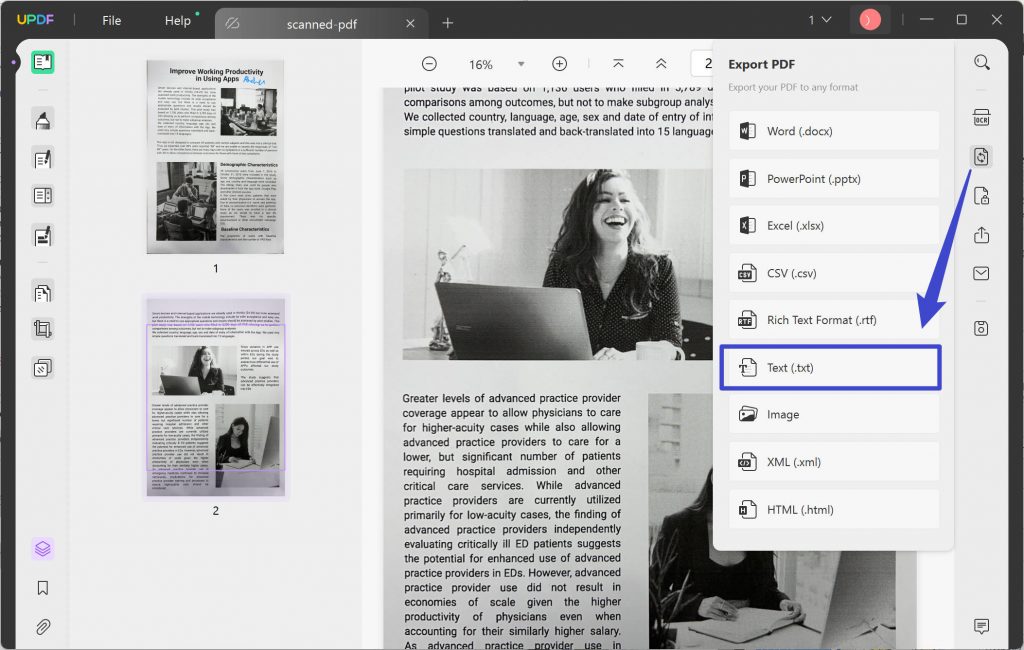Open the Fill and Sign form tool
The image size is (1024, 650).
pyautogui.click(x=43, y=236)
